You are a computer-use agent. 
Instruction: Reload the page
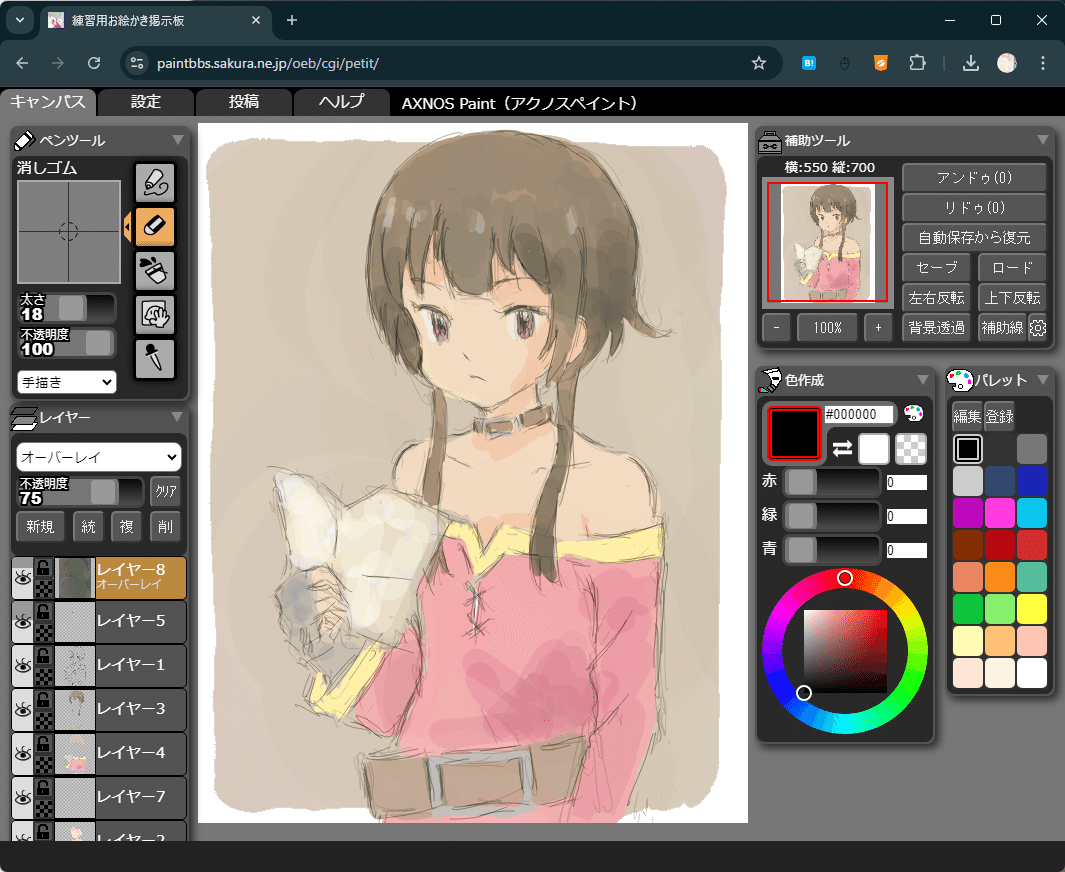tap(94, 63)
